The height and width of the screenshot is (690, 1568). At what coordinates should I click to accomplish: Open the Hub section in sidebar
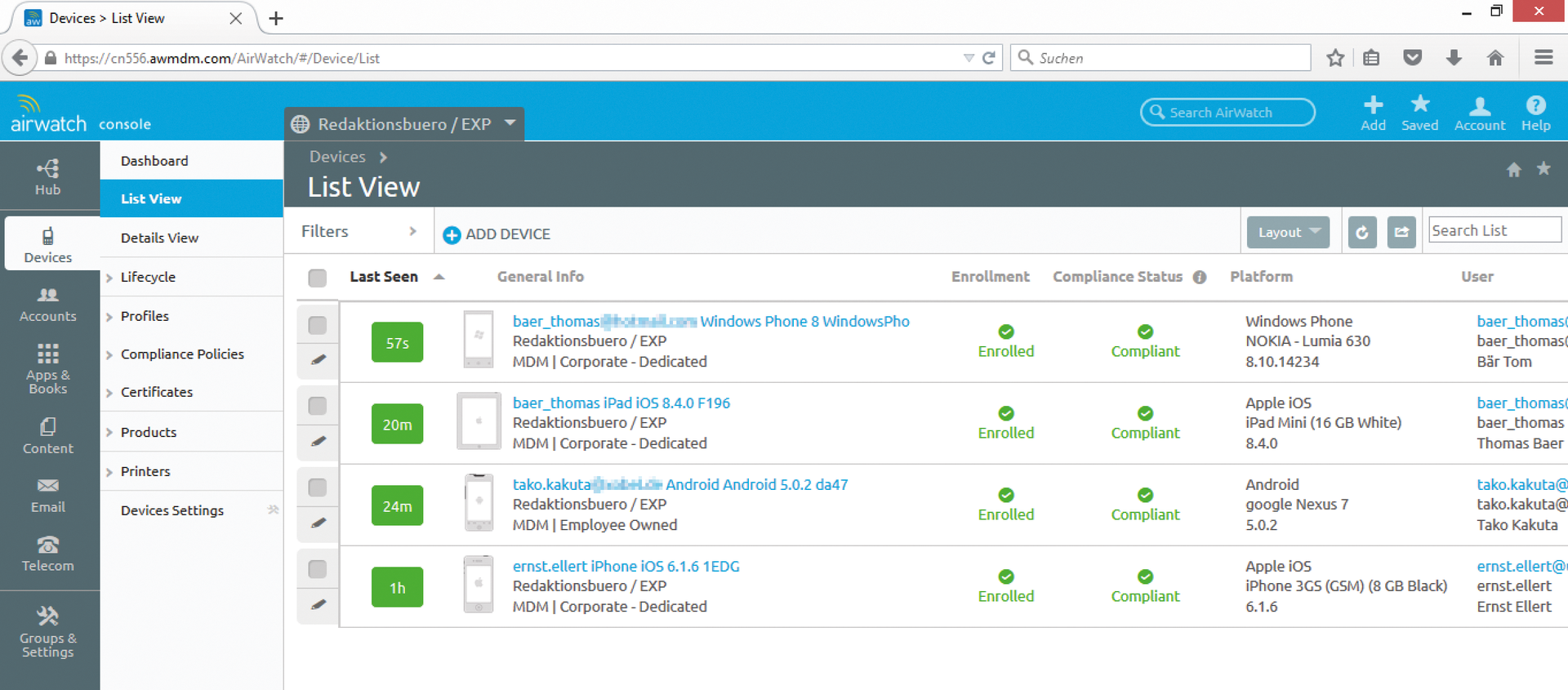pos(48,176)
